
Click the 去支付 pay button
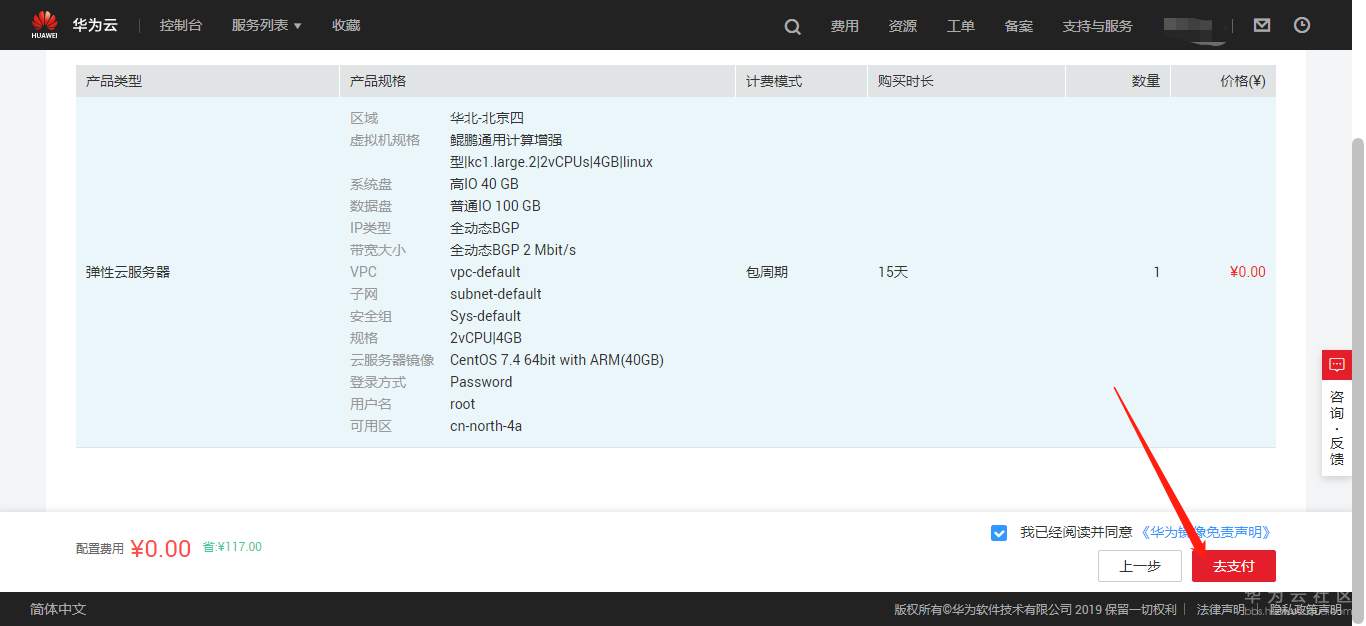point(1234,566)
